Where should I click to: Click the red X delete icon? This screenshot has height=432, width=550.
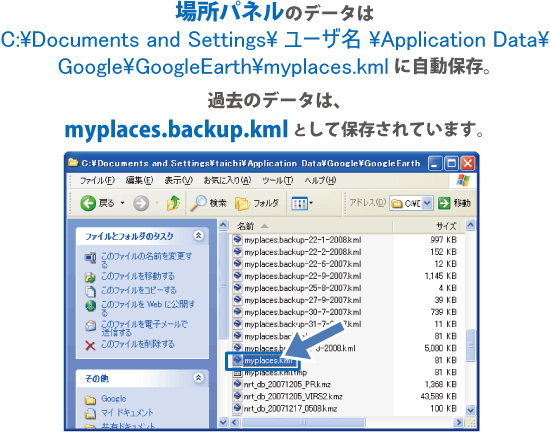click(x=90, y=346)
